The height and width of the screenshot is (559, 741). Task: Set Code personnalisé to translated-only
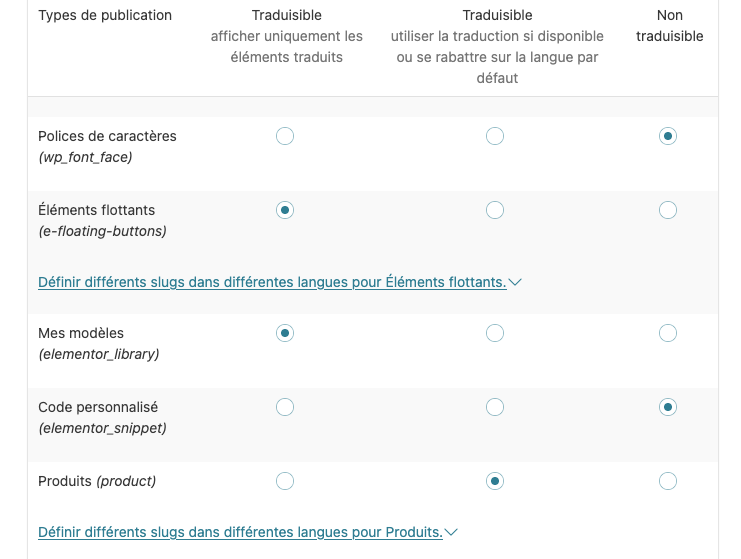285,407
